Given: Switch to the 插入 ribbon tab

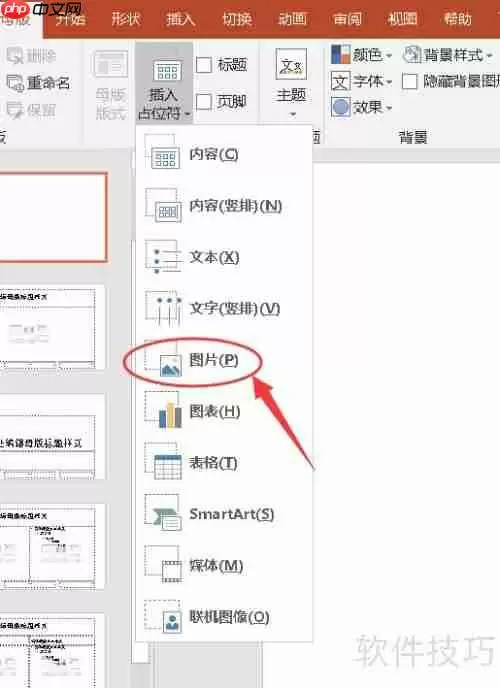Looking at the screenshot, I should (181, 18).
